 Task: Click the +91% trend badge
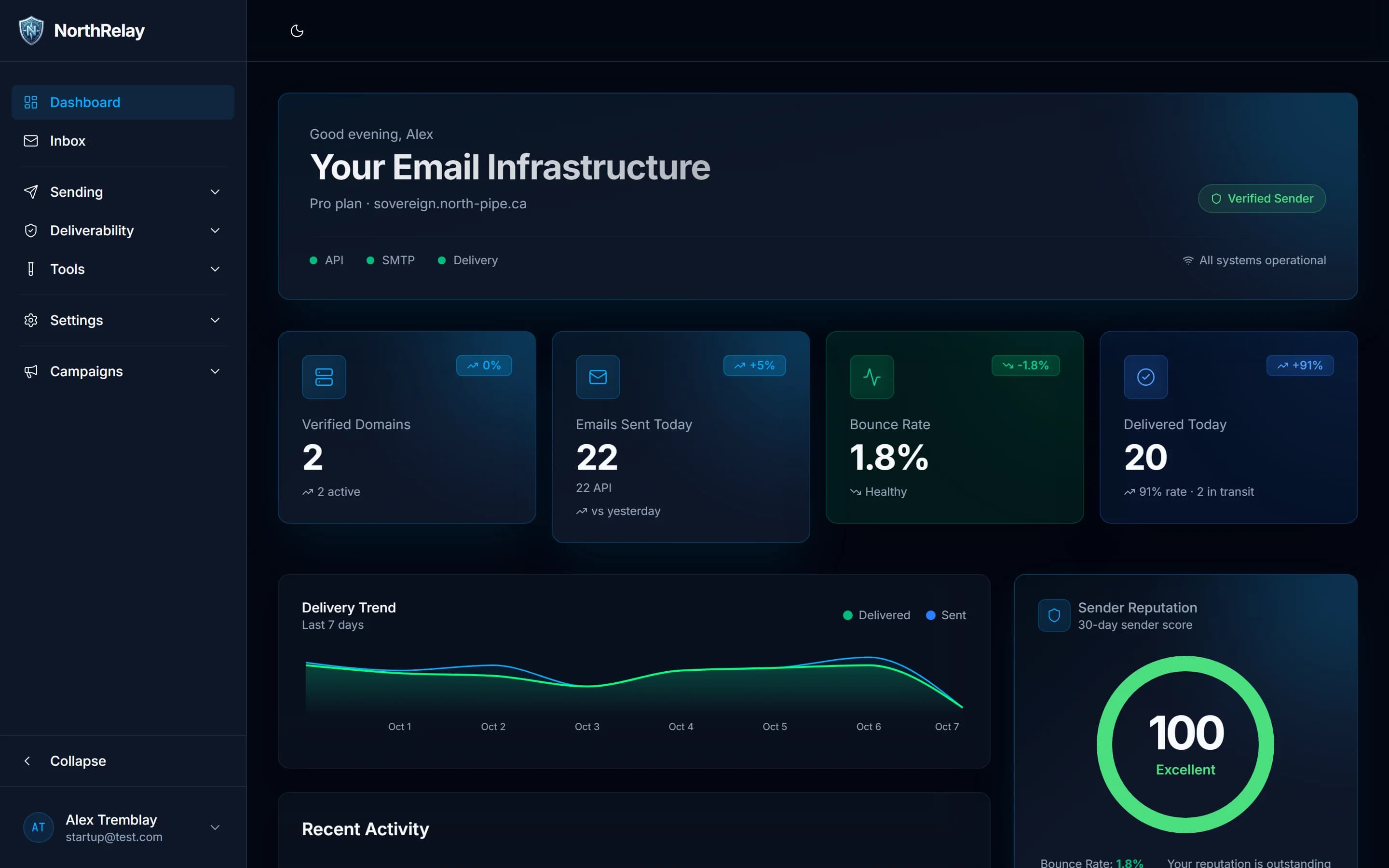tap(1299, 365)
